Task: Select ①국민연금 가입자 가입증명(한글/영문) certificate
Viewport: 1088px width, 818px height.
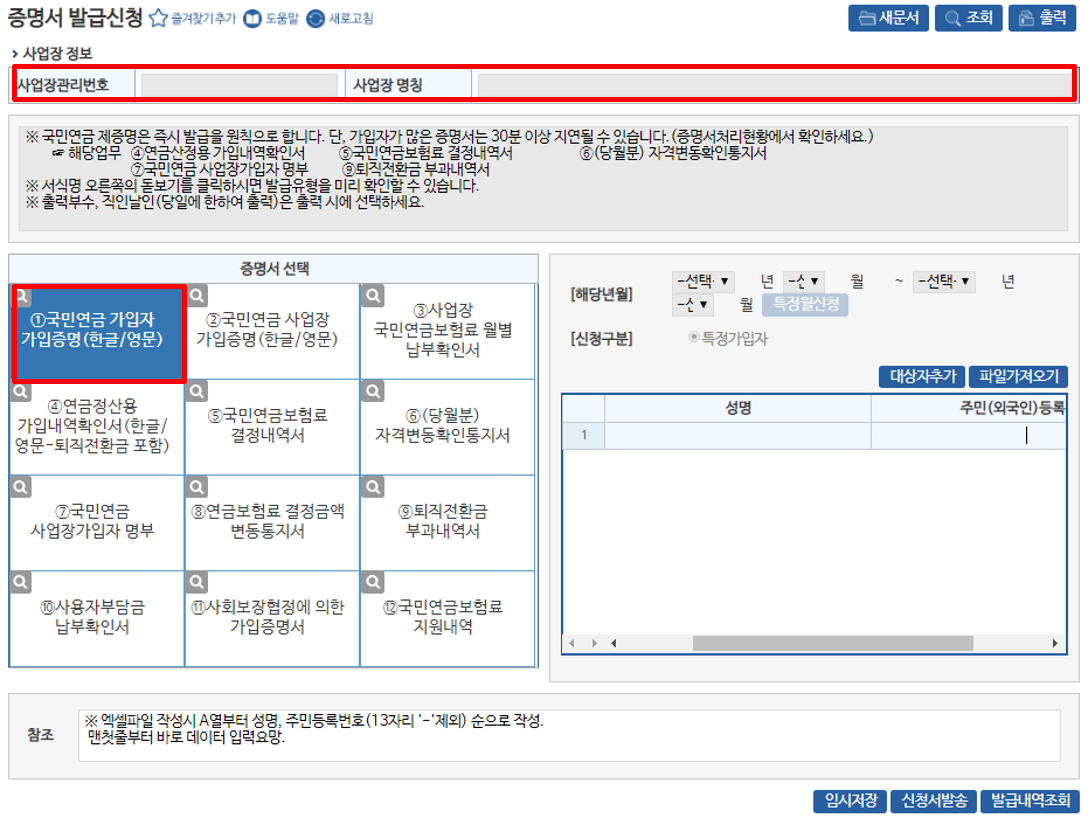Action: (98, 332)
